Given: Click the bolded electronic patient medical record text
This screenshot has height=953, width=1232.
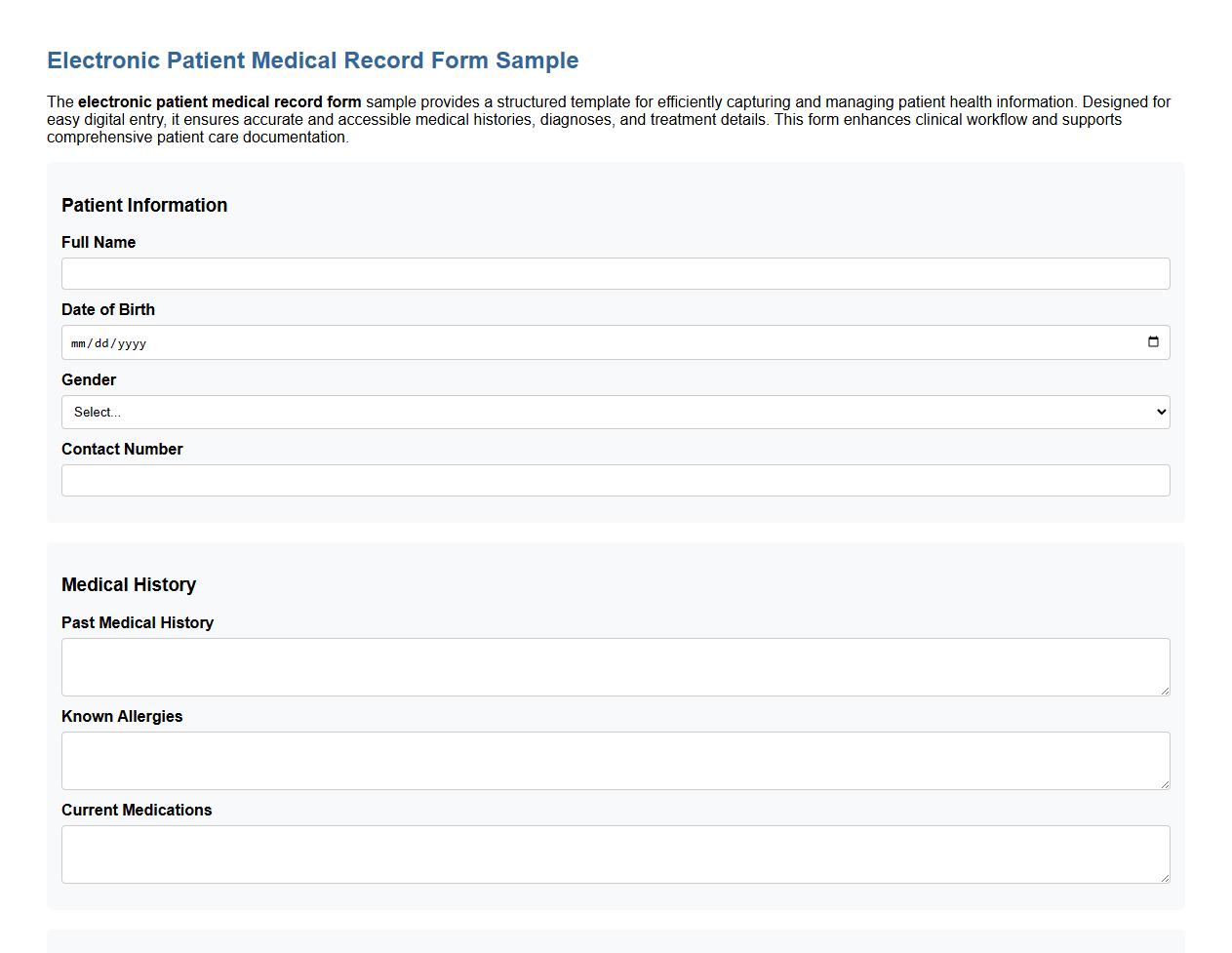Looking at the screenshot, I should pyautogui.click(x=219, y=101).
